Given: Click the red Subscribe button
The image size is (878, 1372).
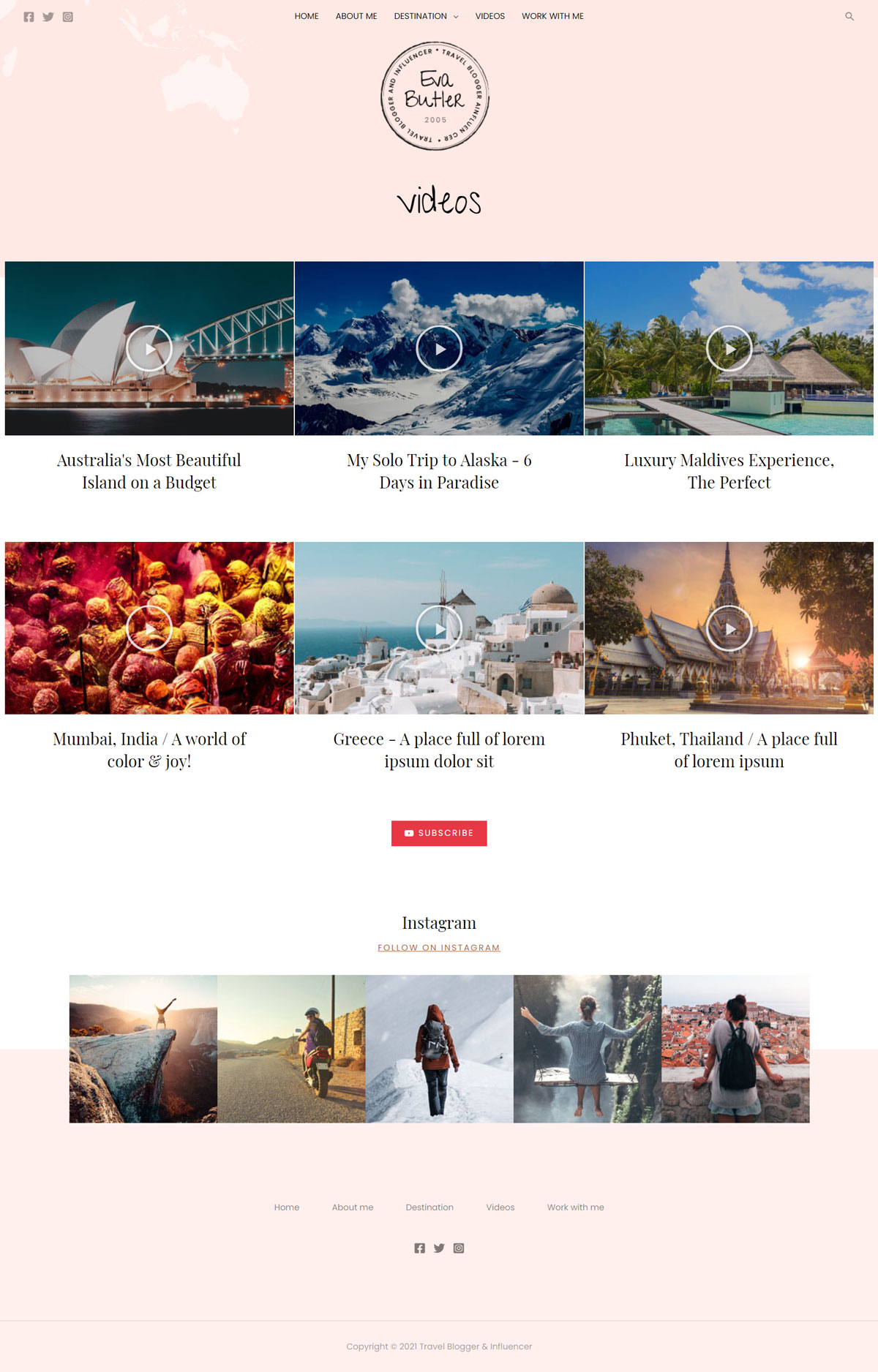Looking at the screenshot, I should click(439, 833).
